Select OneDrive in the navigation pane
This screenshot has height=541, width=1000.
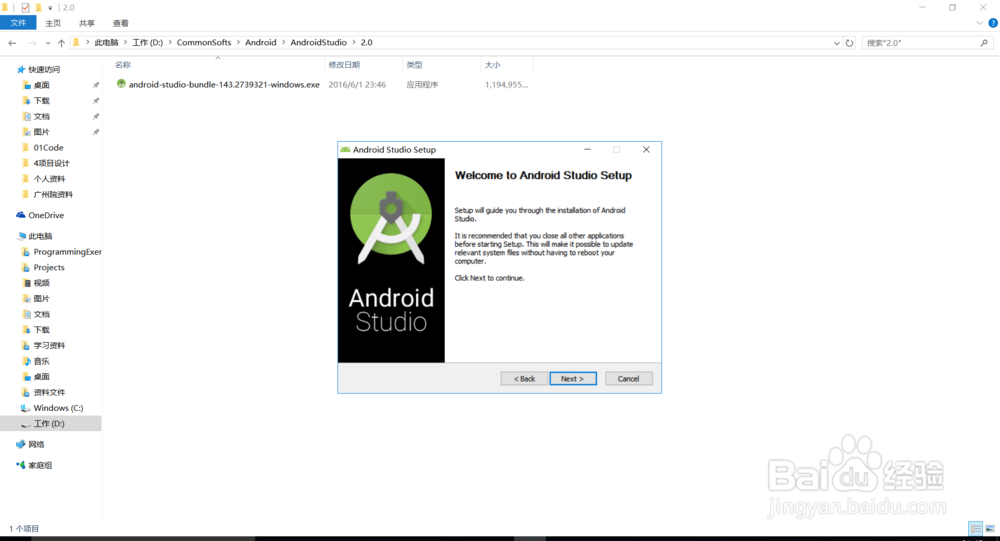click(46, 216)
